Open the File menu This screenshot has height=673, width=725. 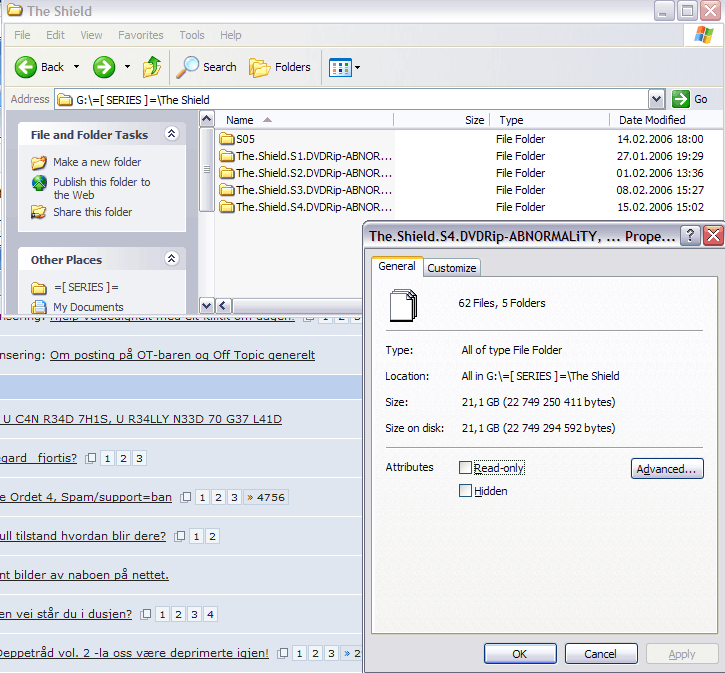tap(22, 35)
